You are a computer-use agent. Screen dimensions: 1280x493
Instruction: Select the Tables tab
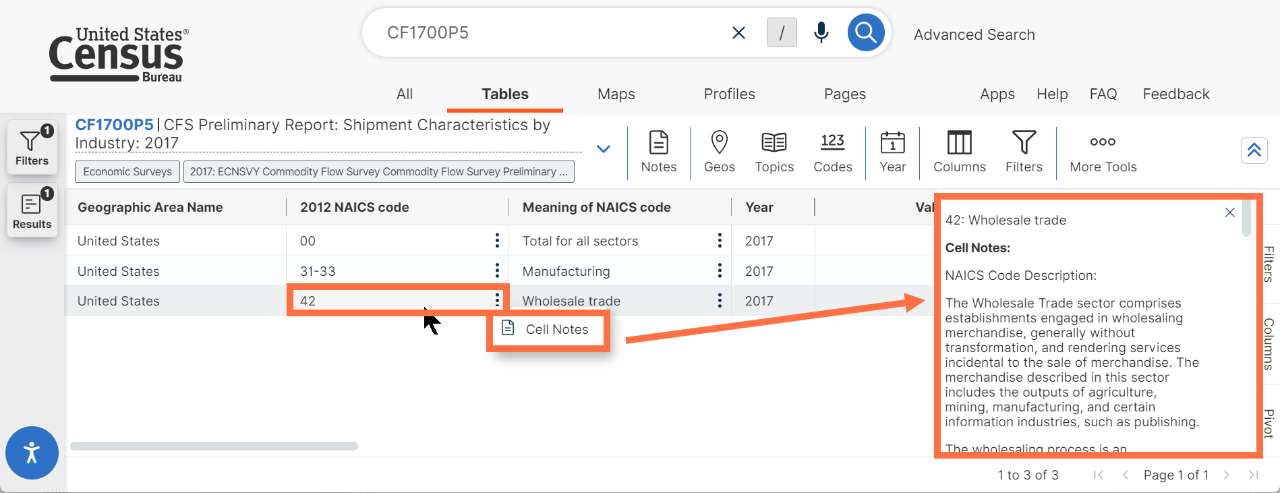pyautogui.click(x=505, y=94)
